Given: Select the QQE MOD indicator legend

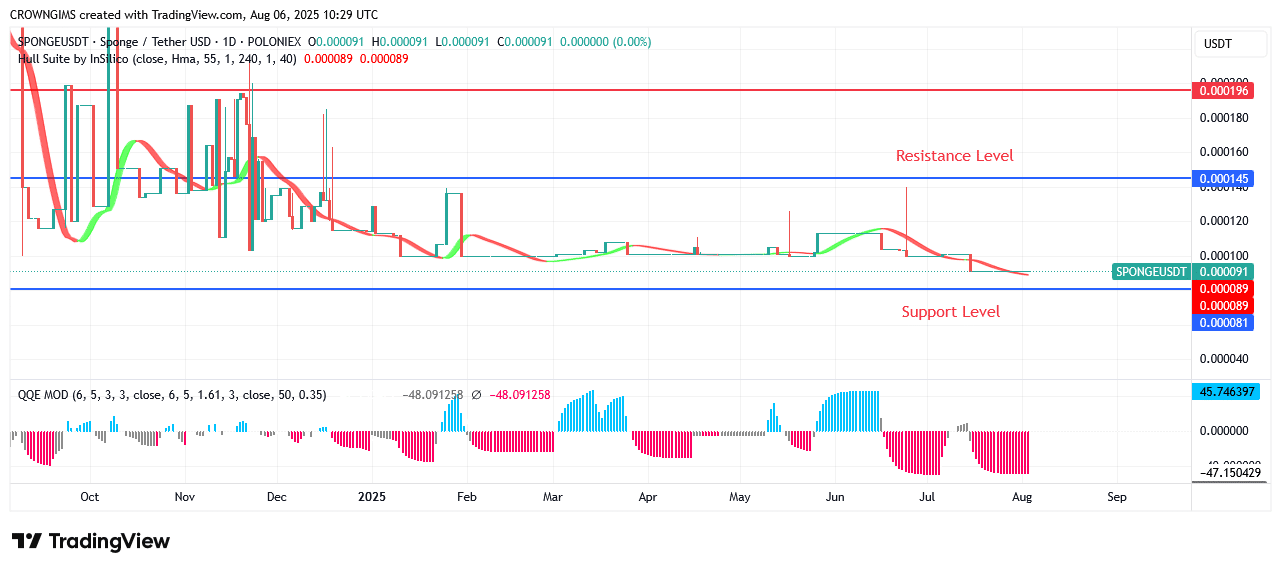Looking at the screenshot, I should [172, 395].
